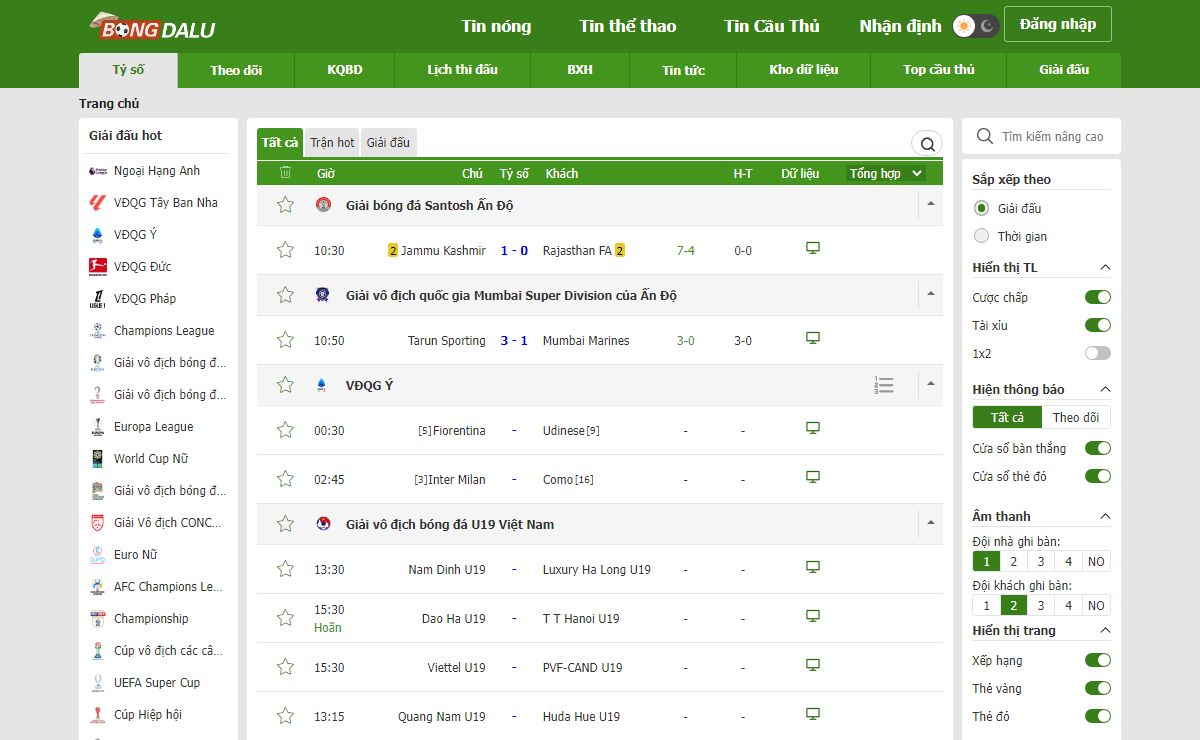Collapse the Santosh Ấn Độ league section

(x=931, y=204)
